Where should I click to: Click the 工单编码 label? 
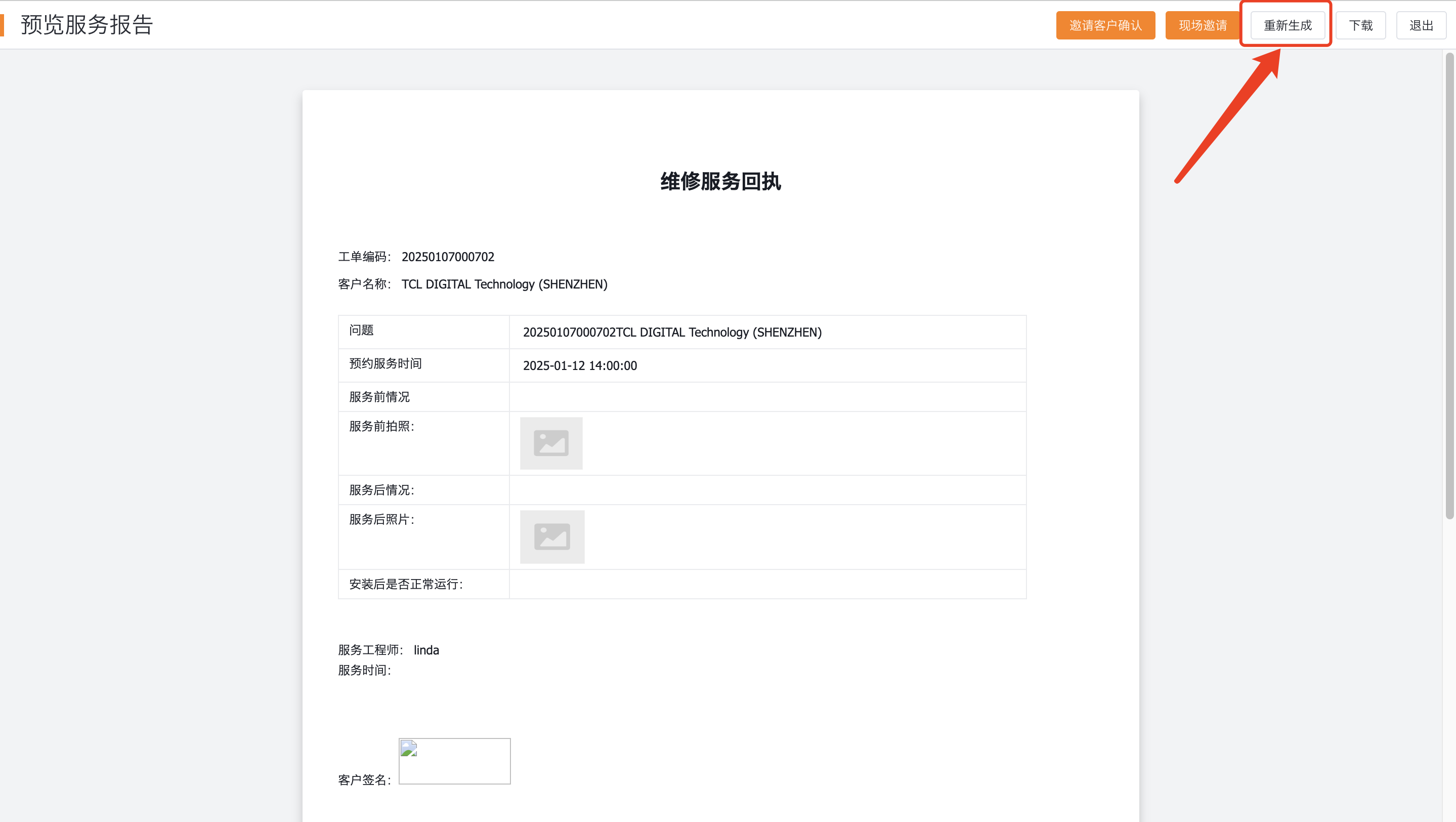tap(365, 257)
